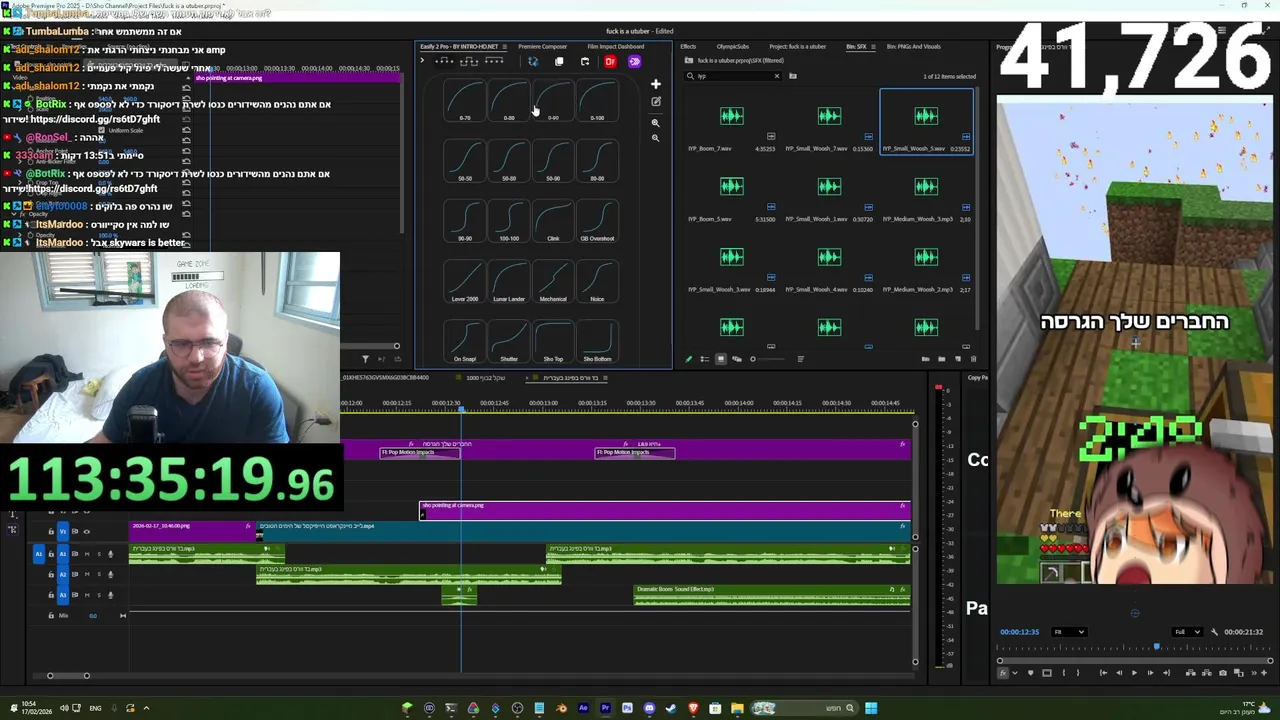Mute the A2 audio track

click(87, 574)
